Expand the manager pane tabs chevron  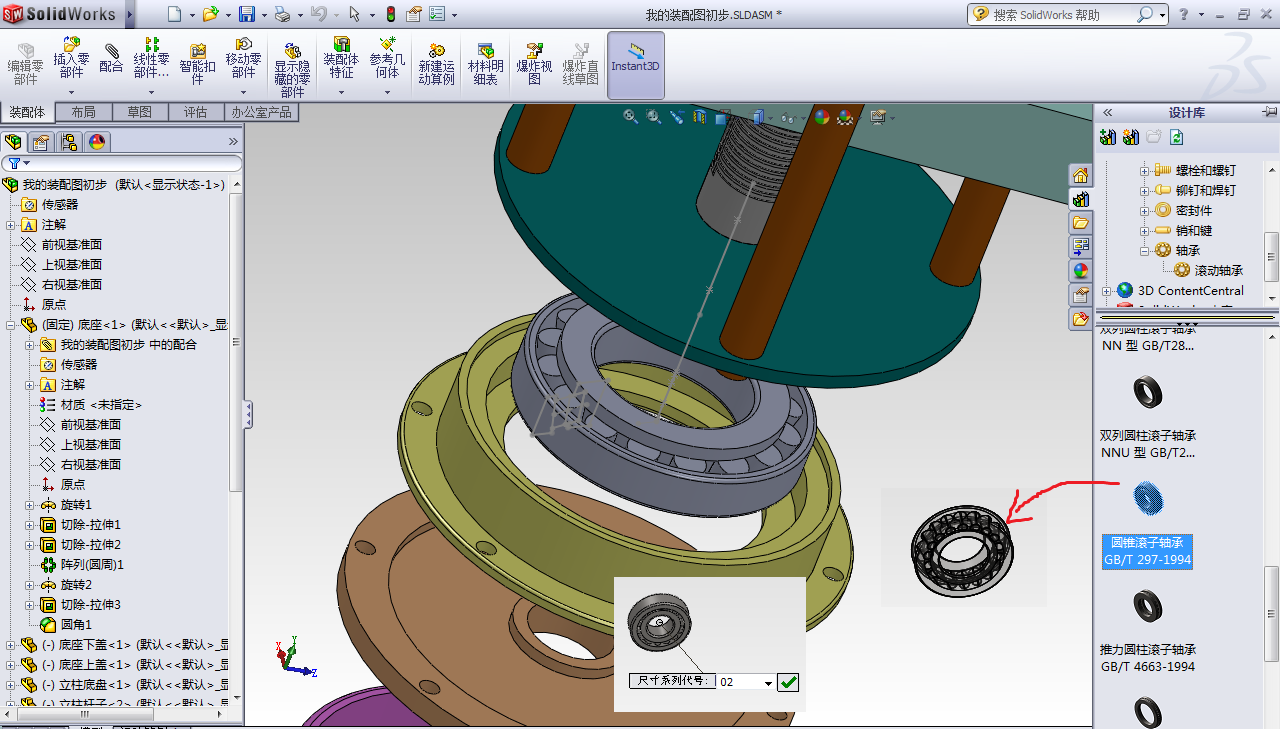233,142
